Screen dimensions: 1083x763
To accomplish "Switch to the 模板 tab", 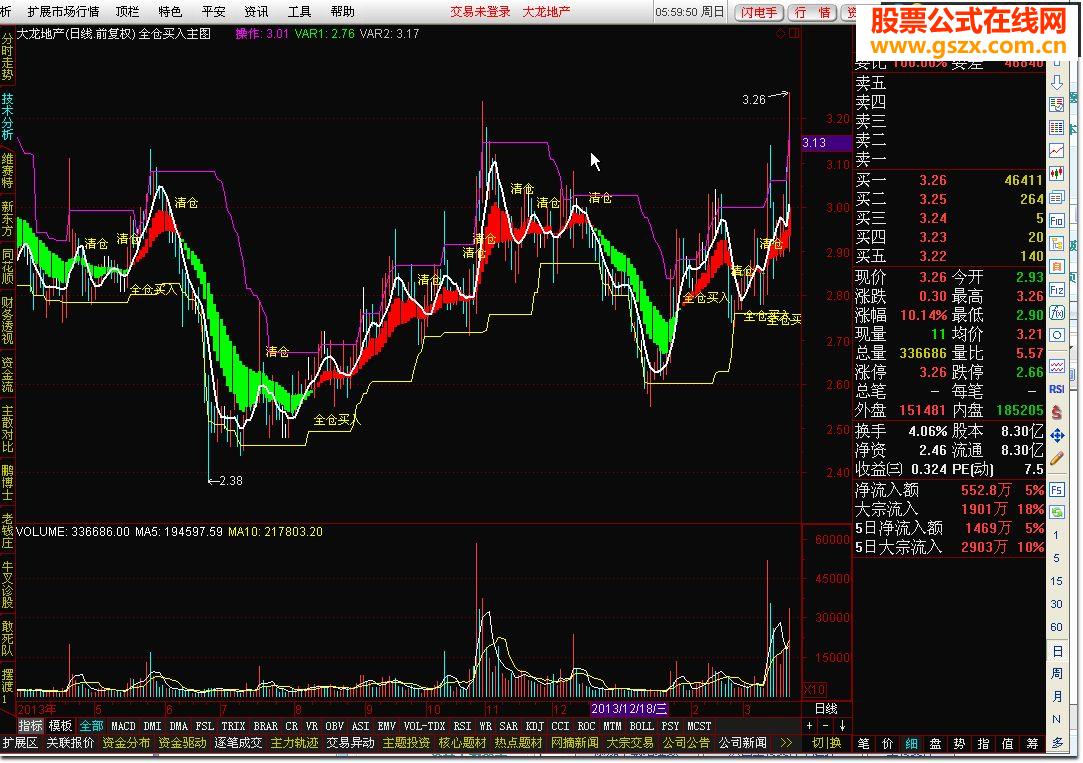I will point(60,726).
